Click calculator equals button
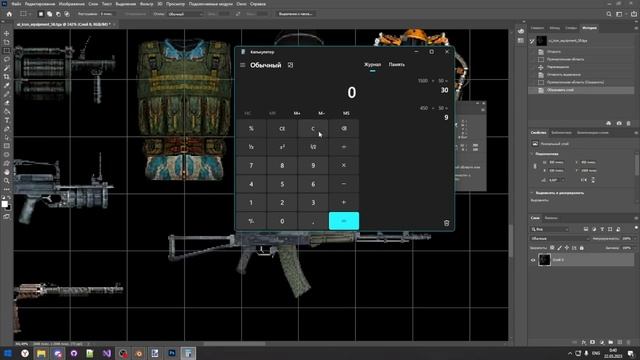 (x=344, y=221)
